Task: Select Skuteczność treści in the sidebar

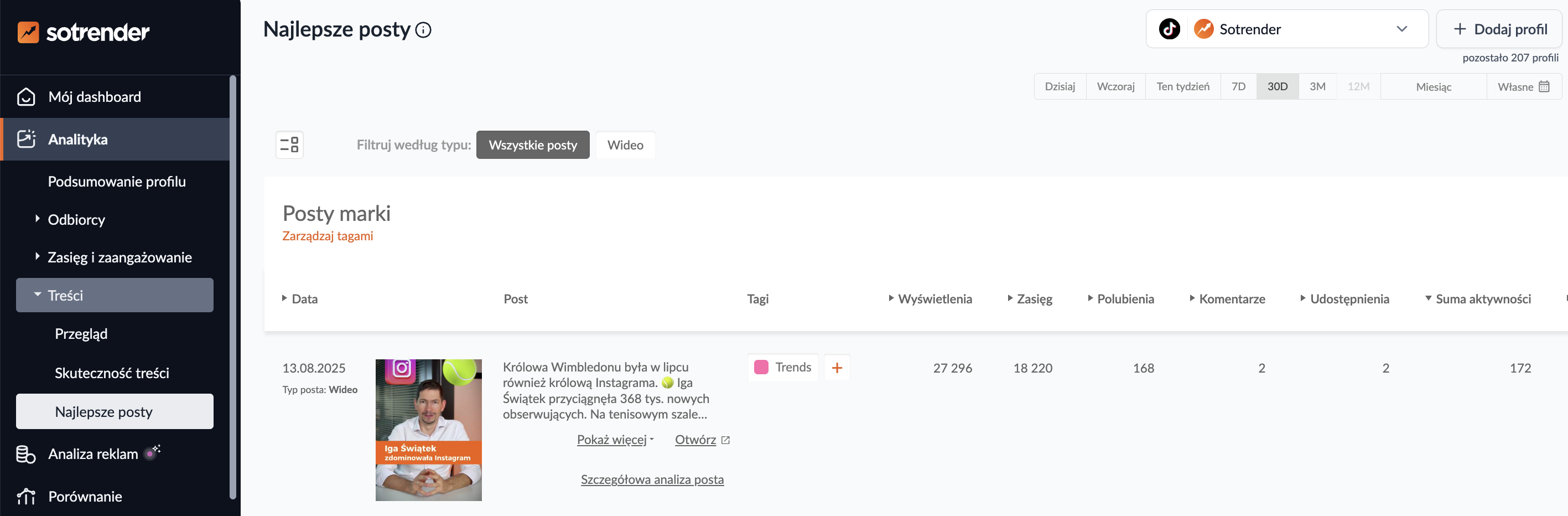Action: click(113, 373)
